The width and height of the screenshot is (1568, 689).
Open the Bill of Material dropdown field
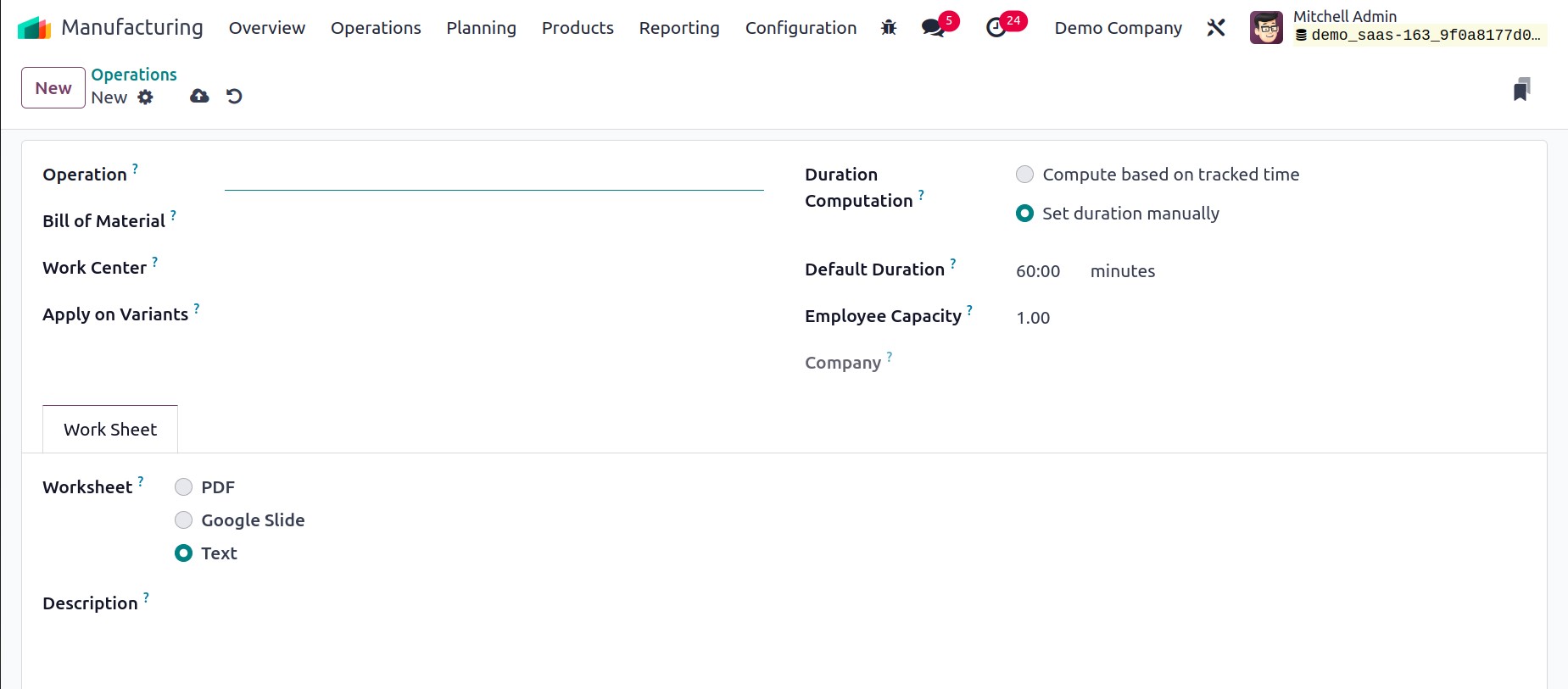[494, 221]
